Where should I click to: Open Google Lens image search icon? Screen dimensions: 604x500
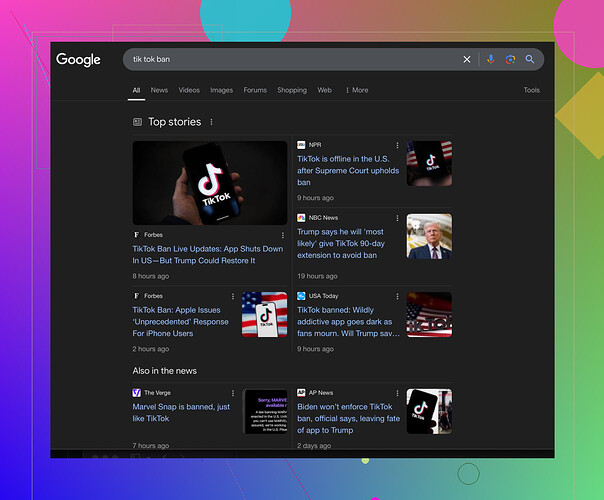(510, 59)
